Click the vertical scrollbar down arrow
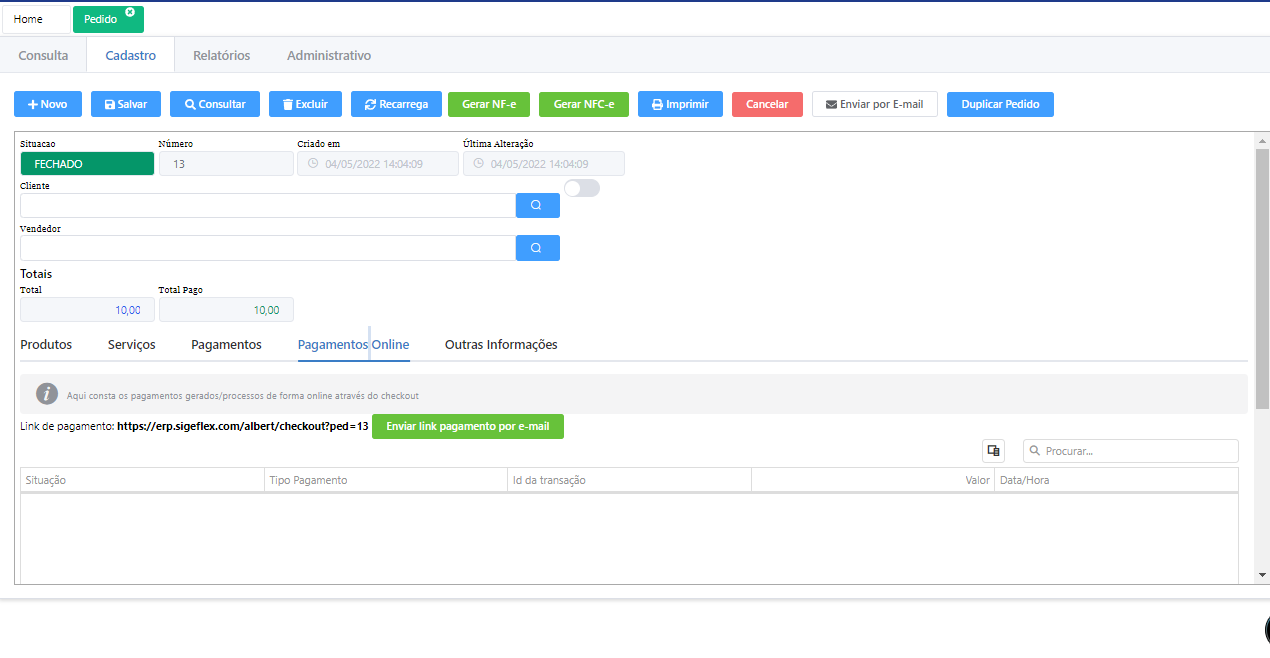The height and width of the screenshot is (658, 1270). coord(1261,575)
